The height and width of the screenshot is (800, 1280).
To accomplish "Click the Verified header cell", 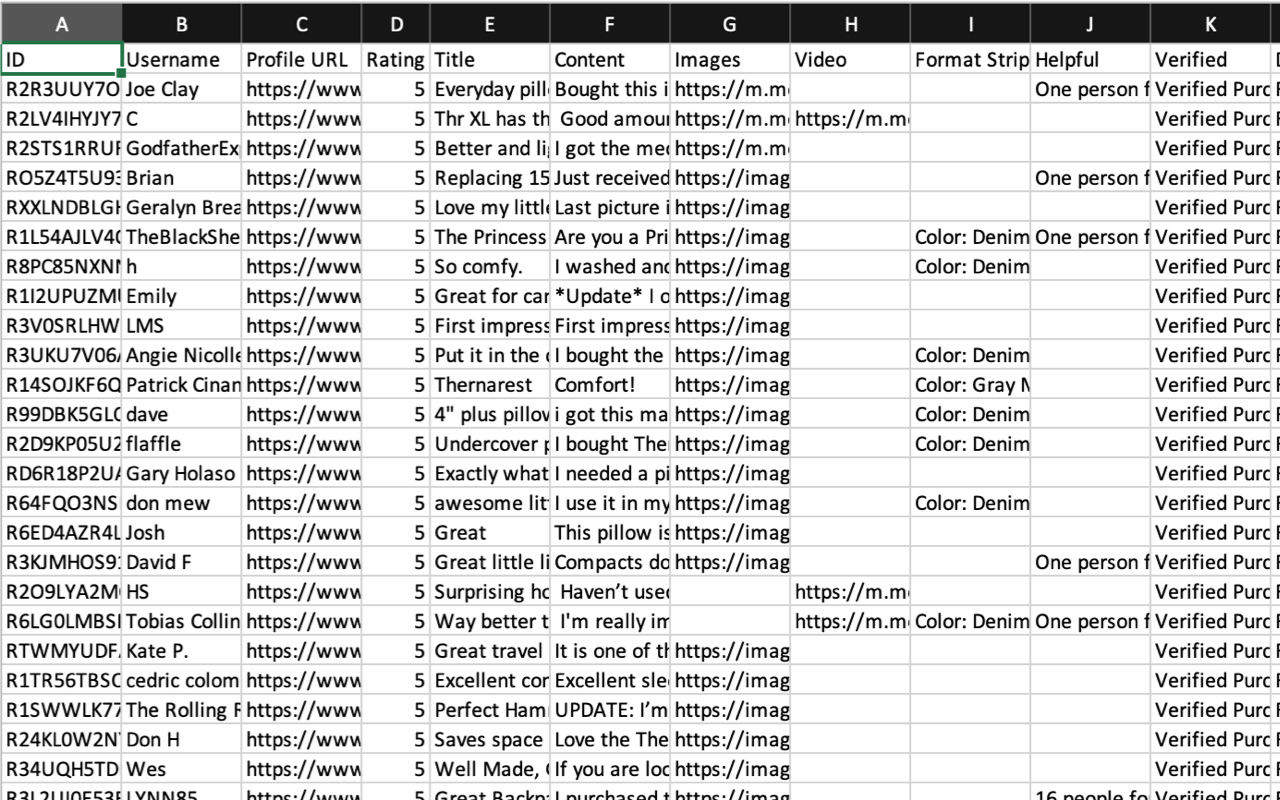I will (1210, 60).
